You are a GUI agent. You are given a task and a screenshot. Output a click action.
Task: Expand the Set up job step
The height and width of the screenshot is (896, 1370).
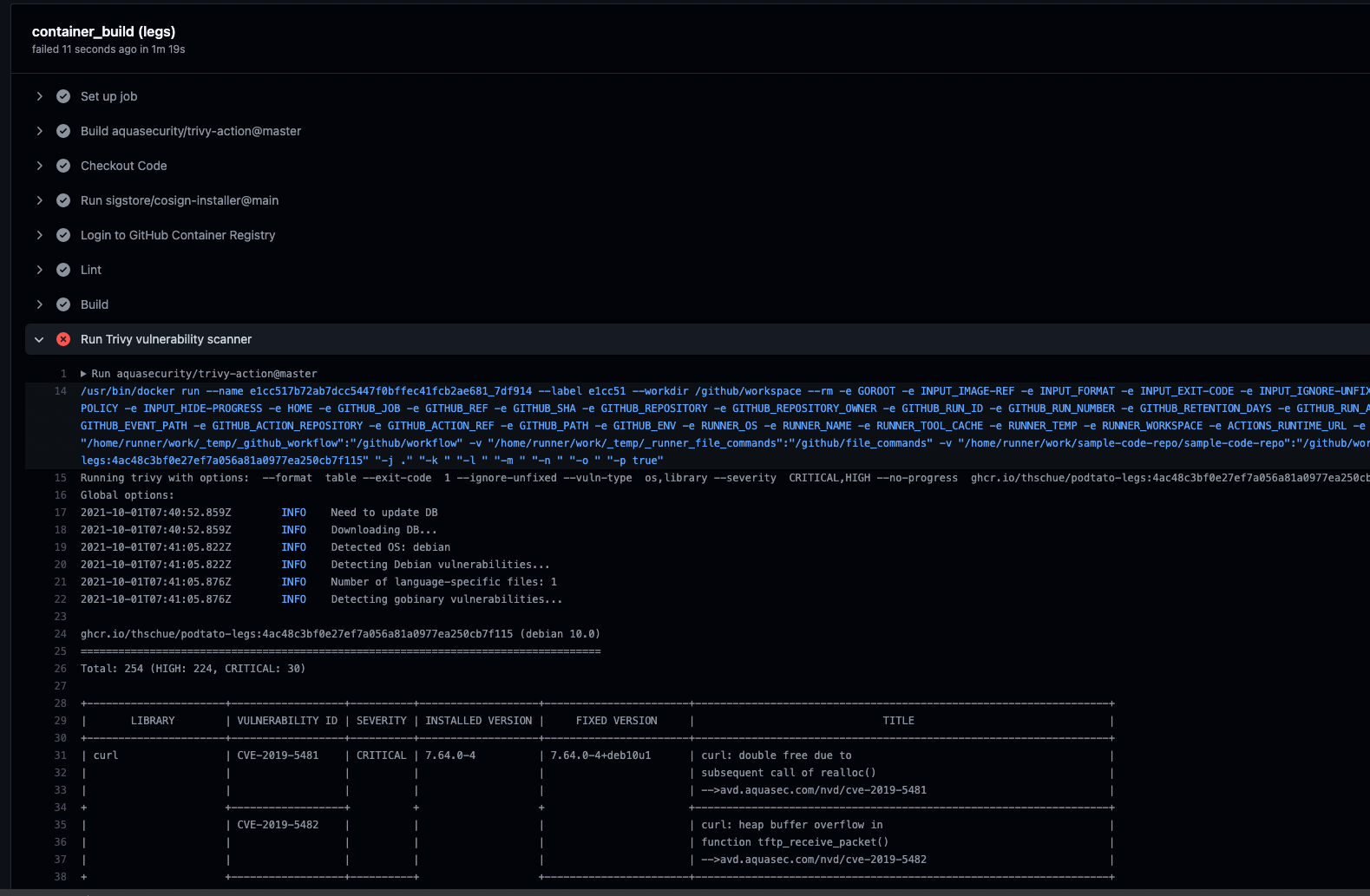pos(39,96)
